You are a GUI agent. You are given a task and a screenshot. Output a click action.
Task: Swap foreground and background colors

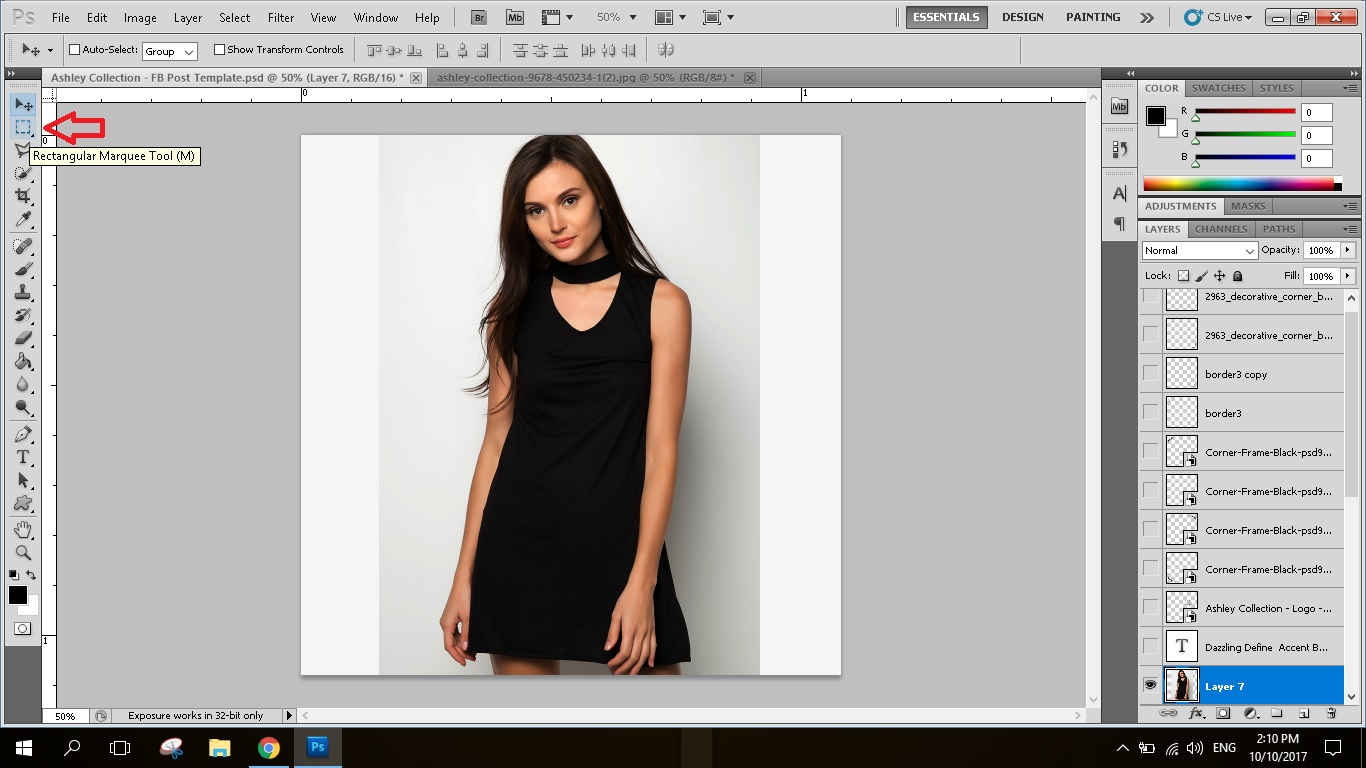31,575
